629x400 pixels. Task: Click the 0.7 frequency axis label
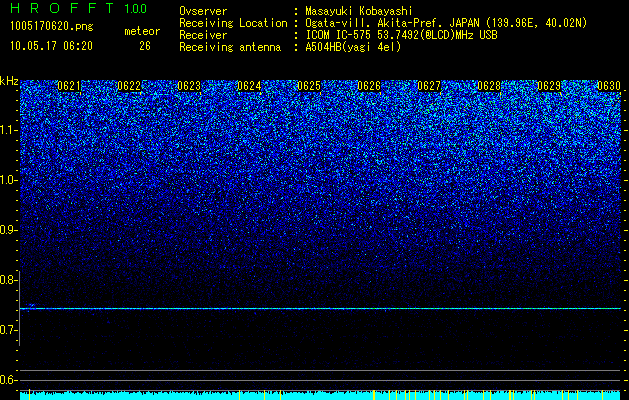pos(8,330)
